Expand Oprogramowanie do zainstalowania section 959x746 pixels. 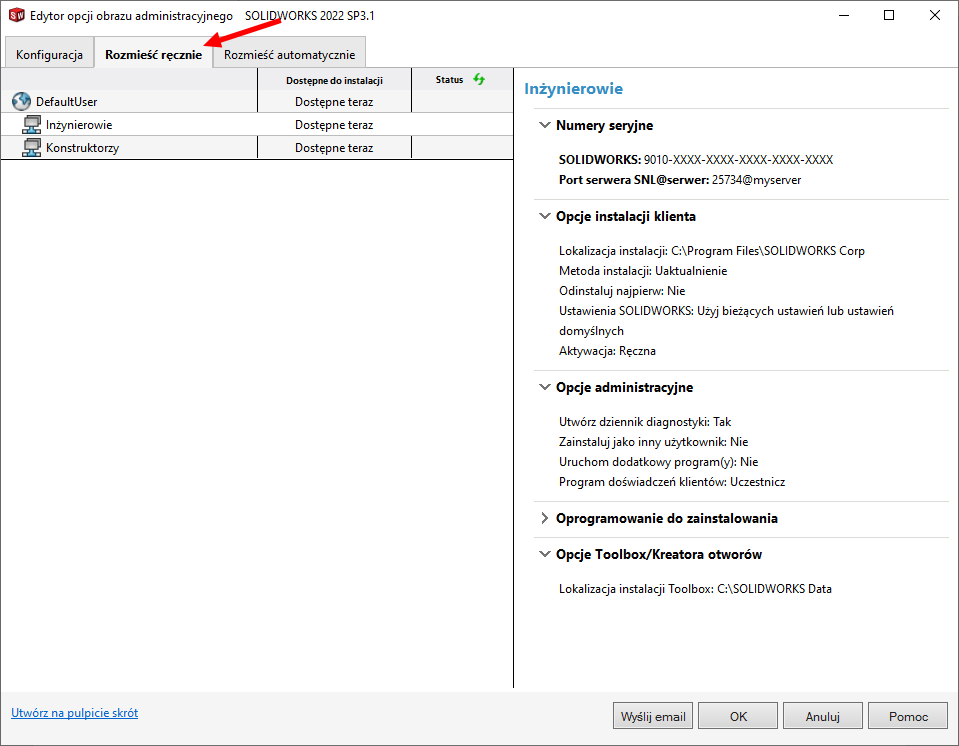[545, 518]
